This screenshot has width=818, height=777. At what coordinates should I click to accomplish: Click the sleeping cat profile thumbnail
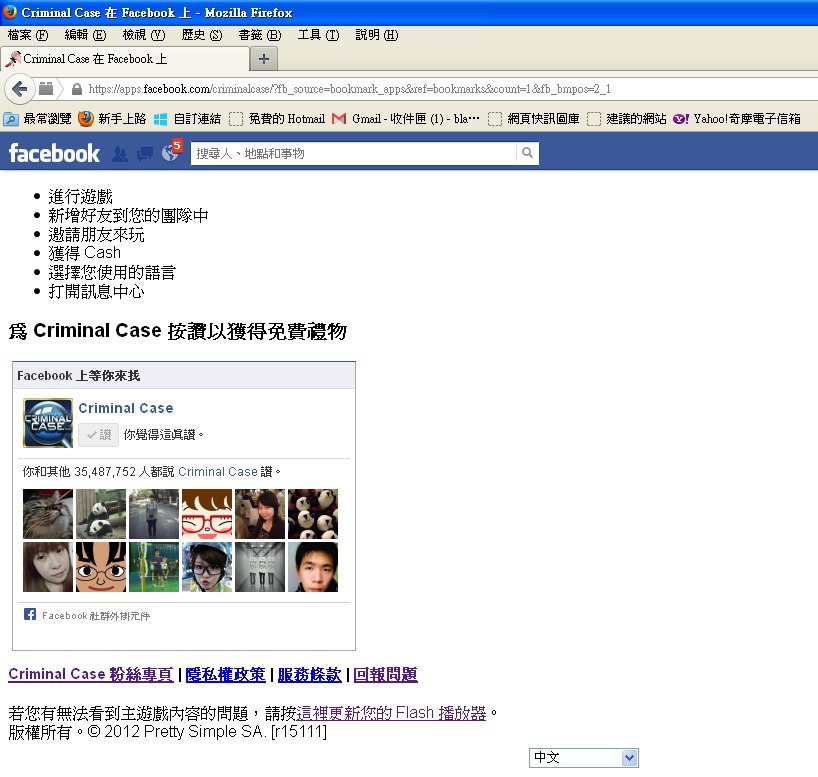point(48,513)
